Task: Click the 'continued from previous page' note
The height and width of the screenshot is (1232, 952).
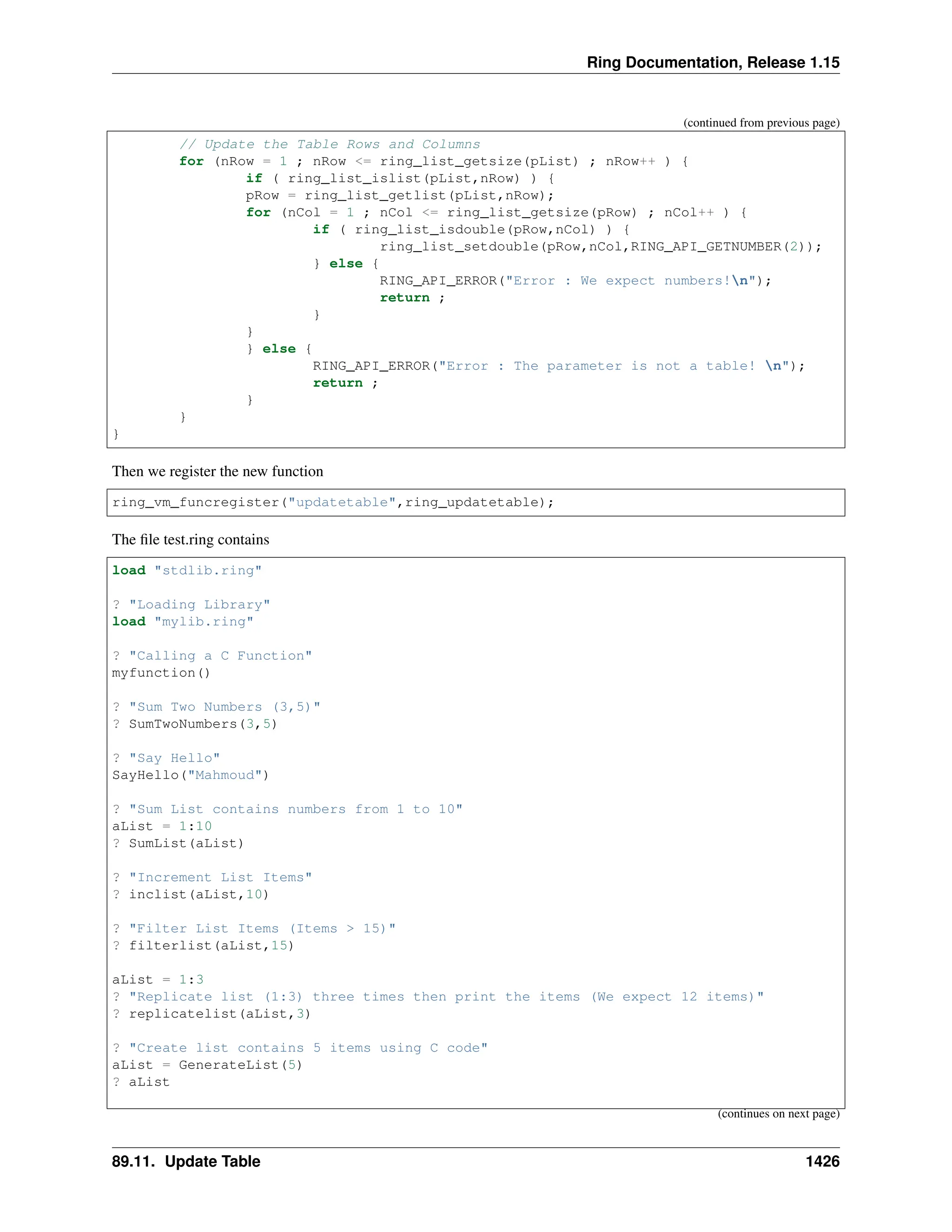Action: tap(761, 123)
